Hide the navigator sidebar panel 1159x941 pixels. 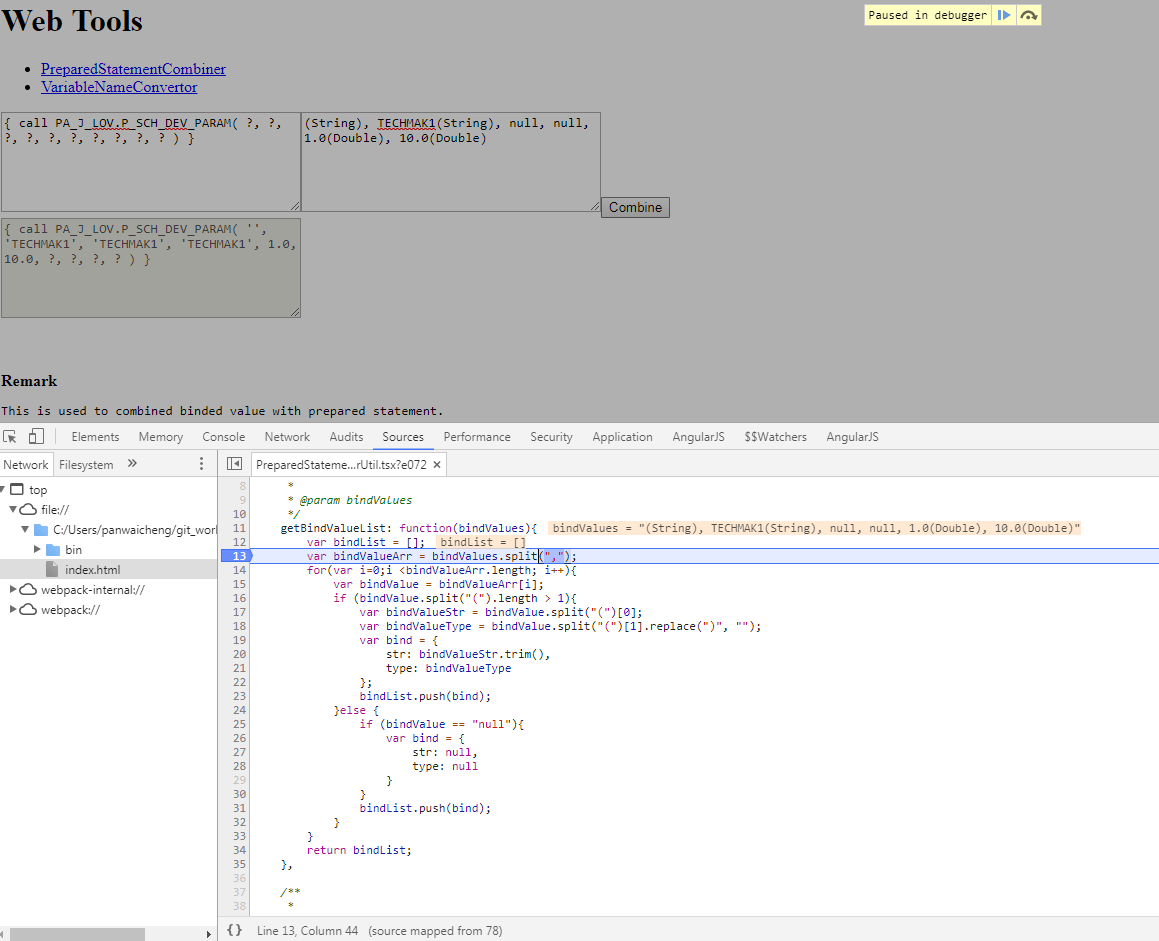234,463
